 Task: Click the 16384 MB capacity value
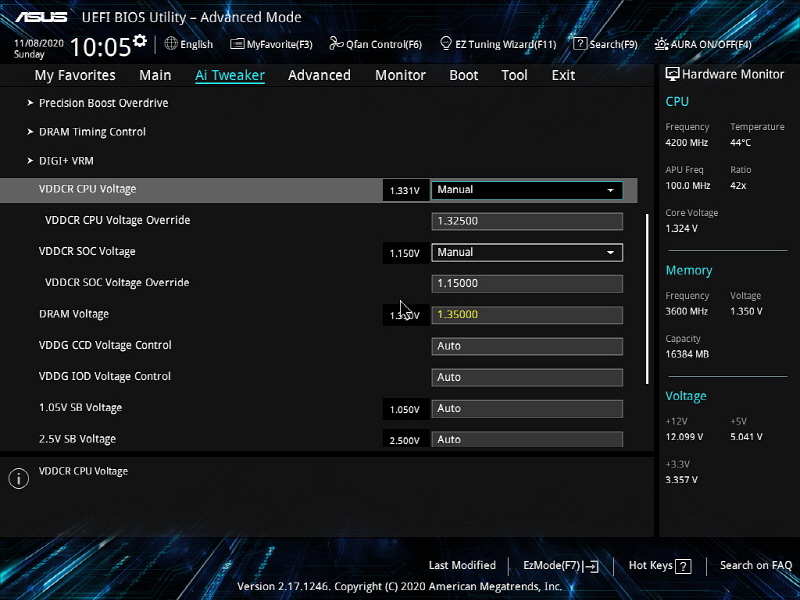[x=687, y=354]
